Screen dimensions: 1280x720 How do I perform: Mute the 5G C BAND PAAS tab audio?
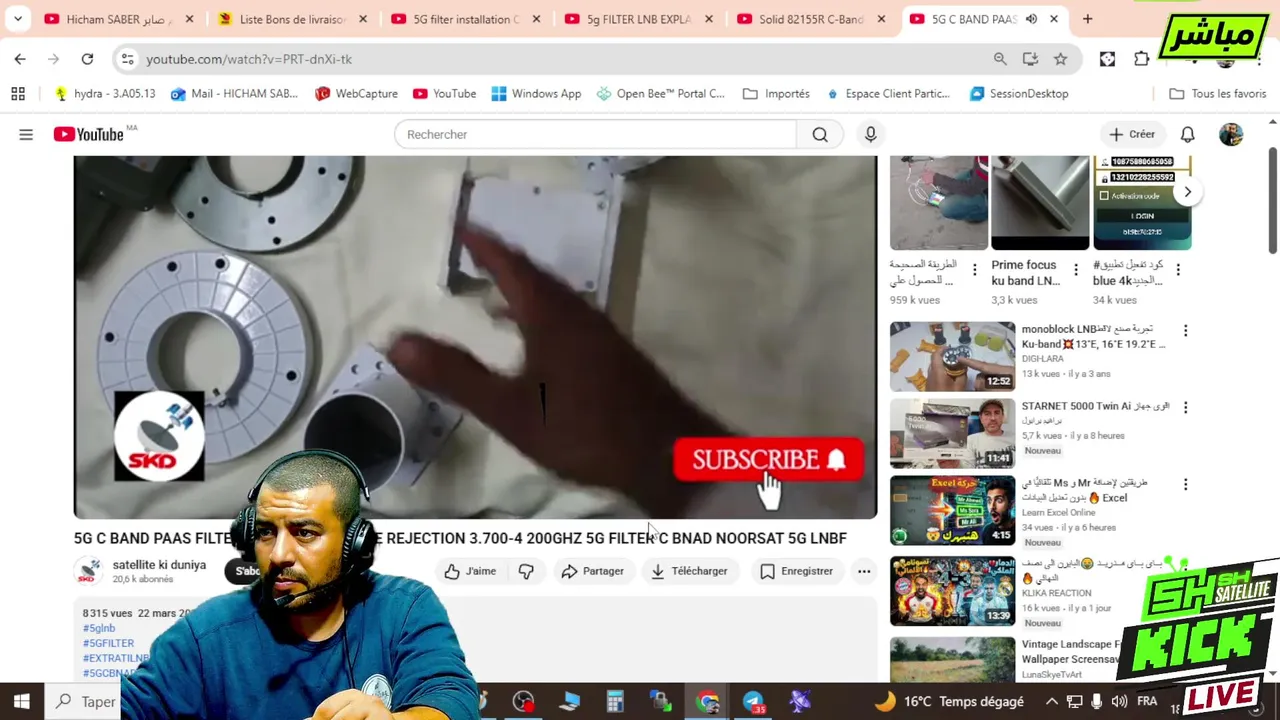pyautogui.click(x=1031, y=19)
